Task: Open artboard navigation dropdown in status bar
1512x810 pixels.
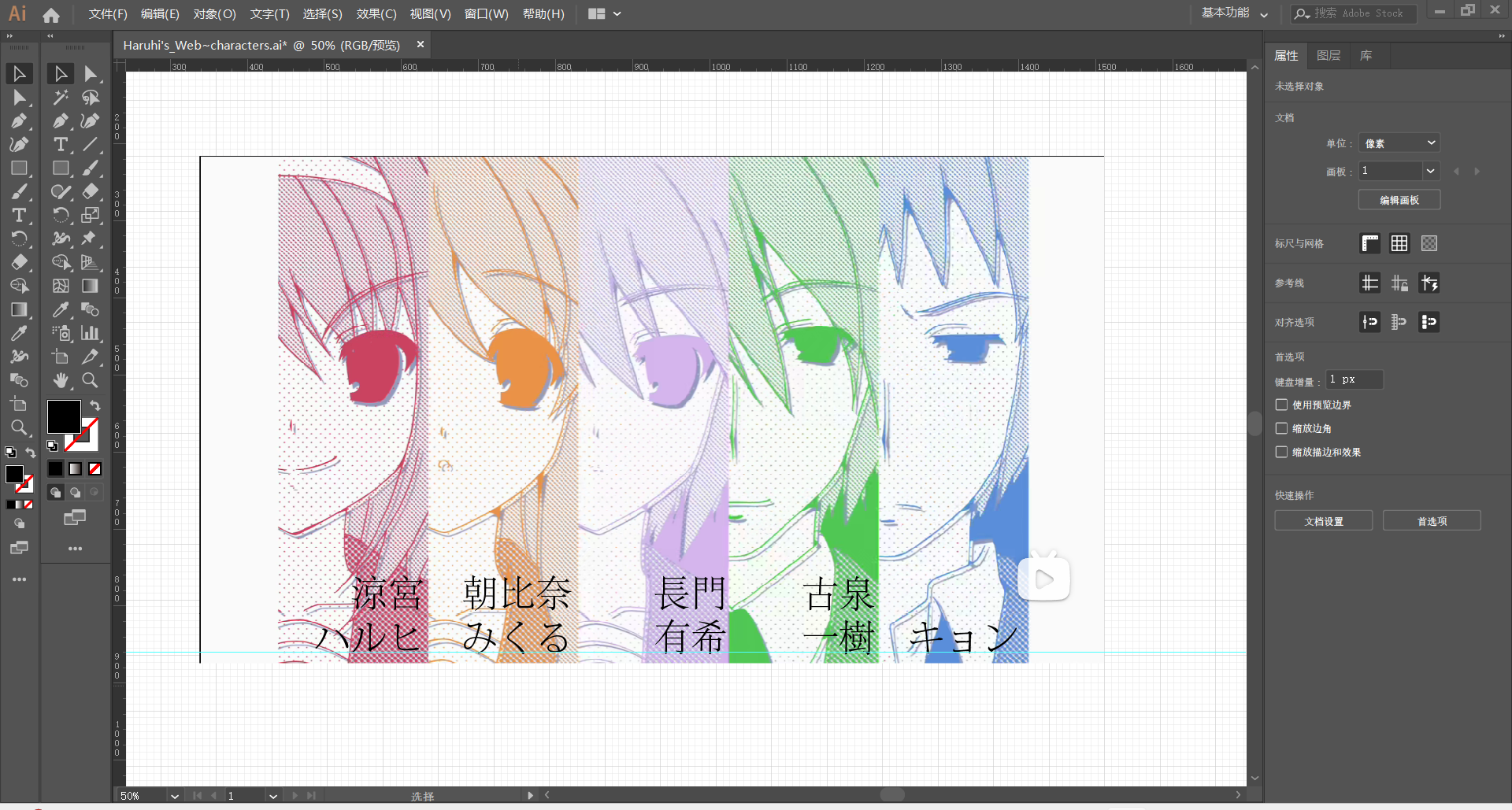Action: pyautogui.click(x=272, y=796)
